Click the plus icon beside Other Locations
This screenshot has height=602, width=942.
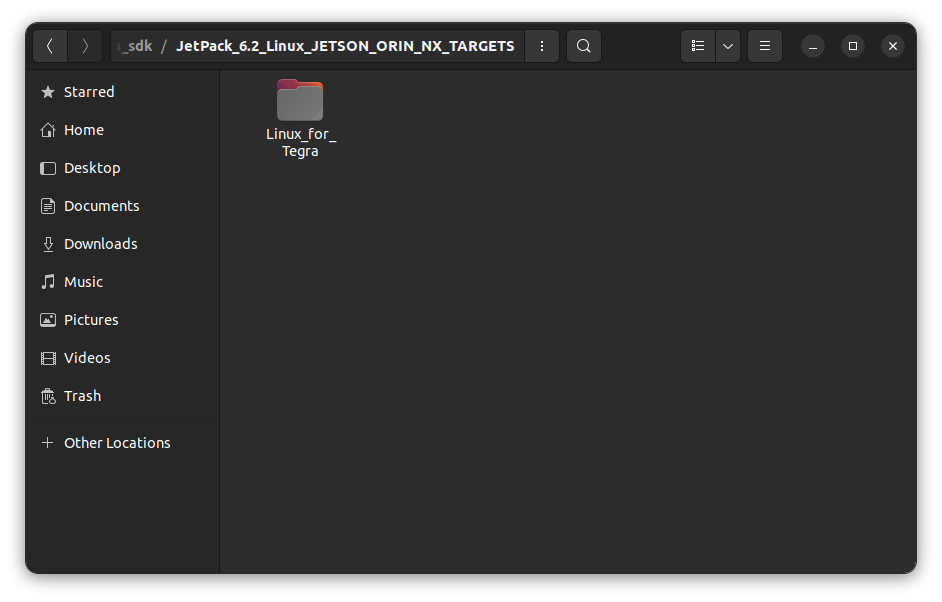click(47, 443)
